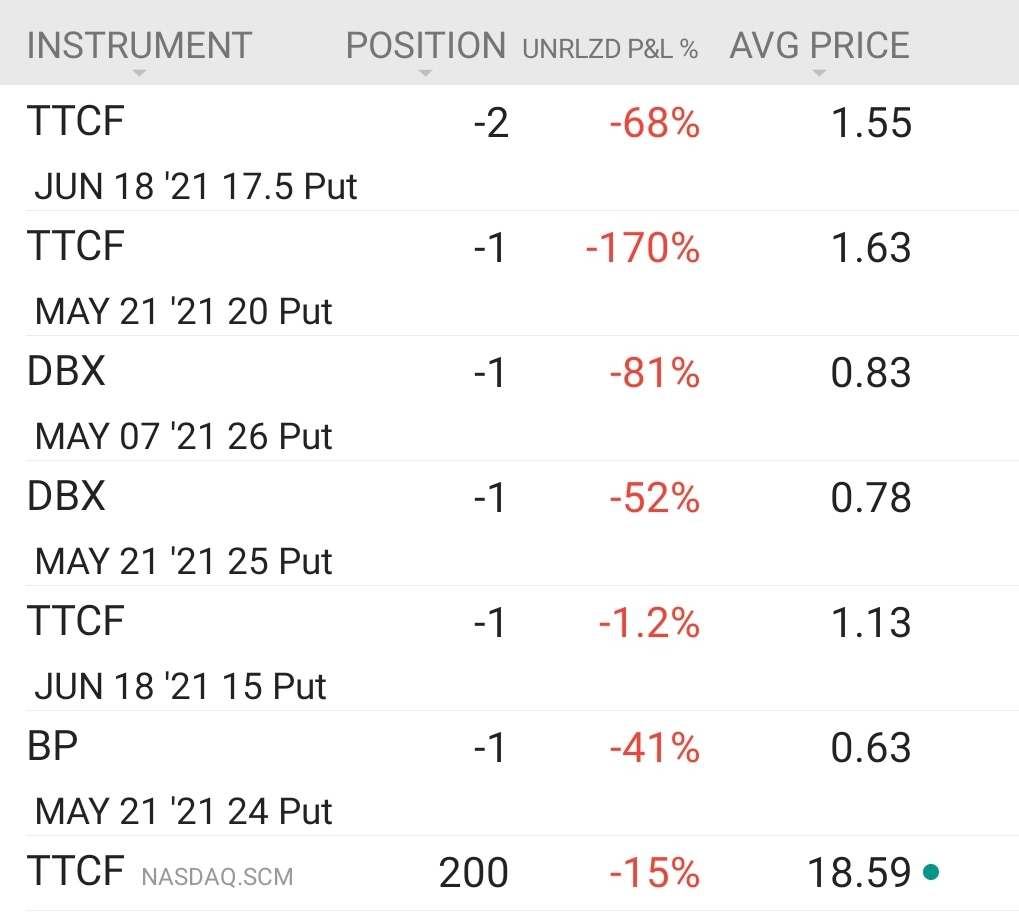Screen dimensions: 1019x922
Task: Tap the POSITION column header label
Action: [x=426, y=45]
